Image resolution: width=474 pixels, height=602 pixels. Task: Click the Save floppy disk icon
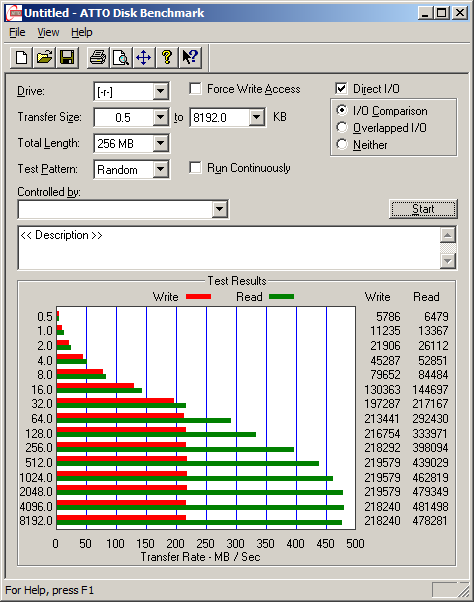67,58
